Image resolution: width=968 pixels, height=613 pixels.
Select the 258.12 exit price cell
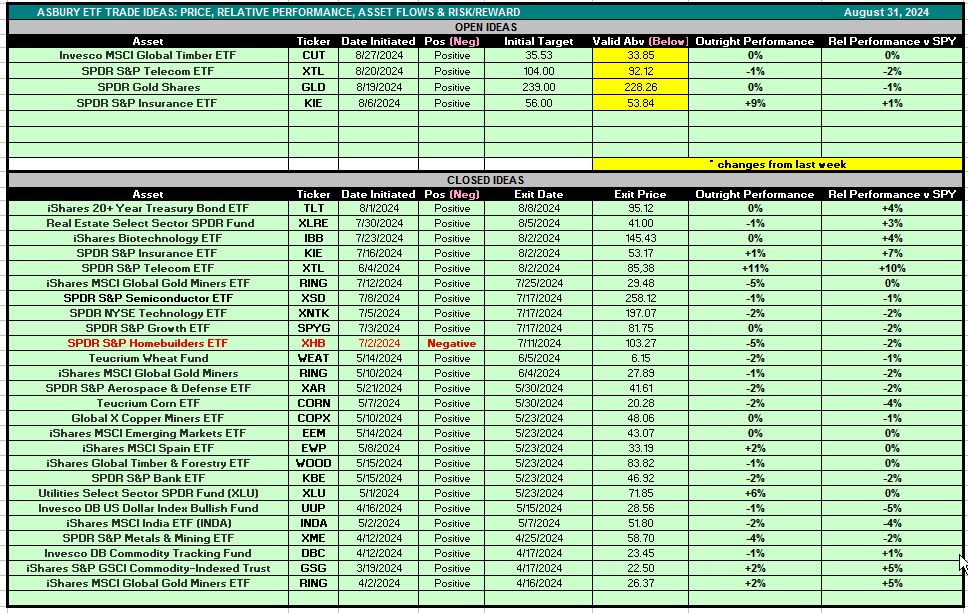[642, 298]
